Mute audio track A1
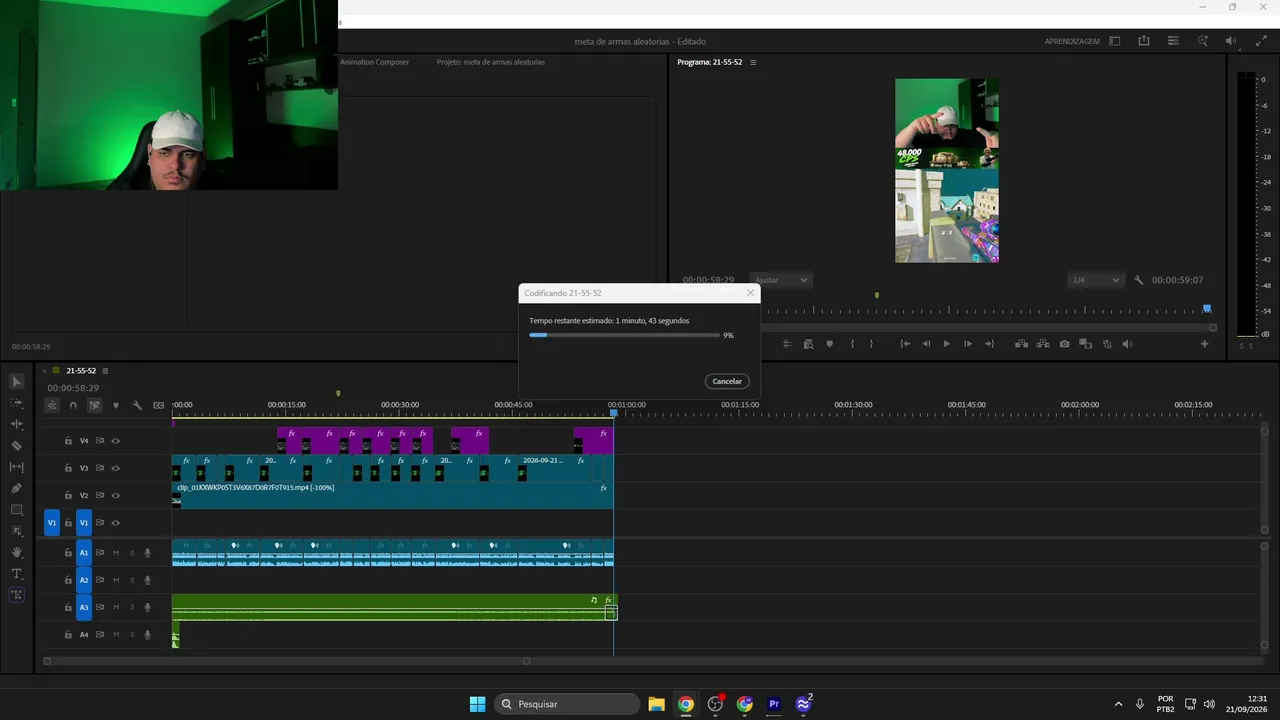Screen dimensions: 1280x720 (x=116, y=553)
